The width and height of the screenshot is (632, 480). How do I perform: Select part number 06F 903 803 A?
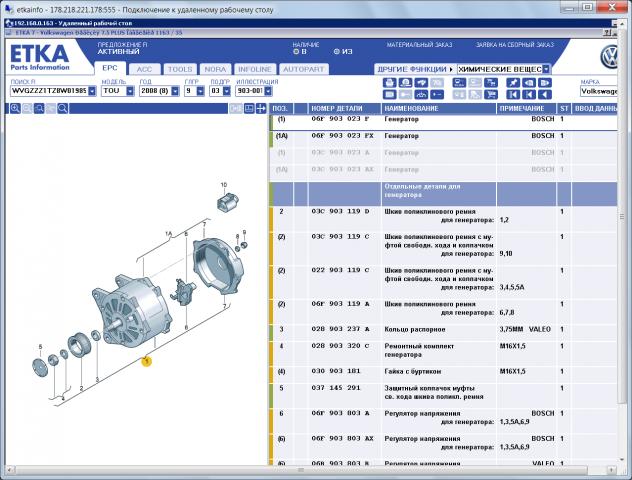340,413
